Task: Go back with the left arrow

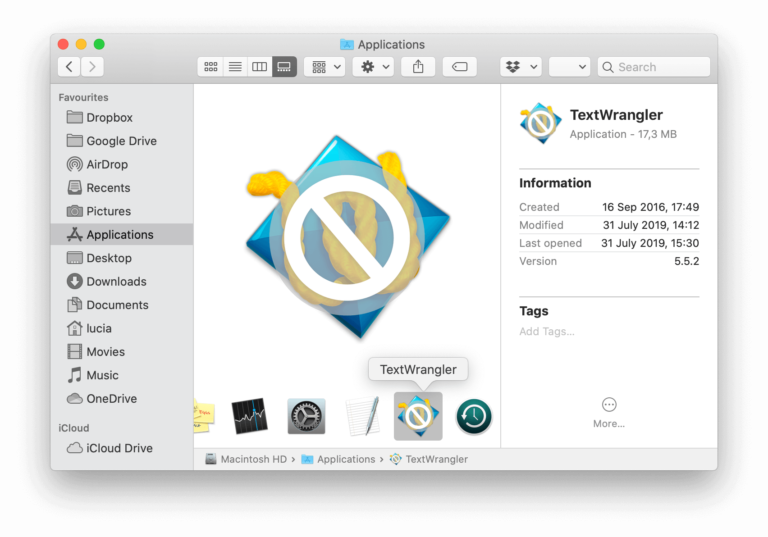Action: [x=69, y=67]
